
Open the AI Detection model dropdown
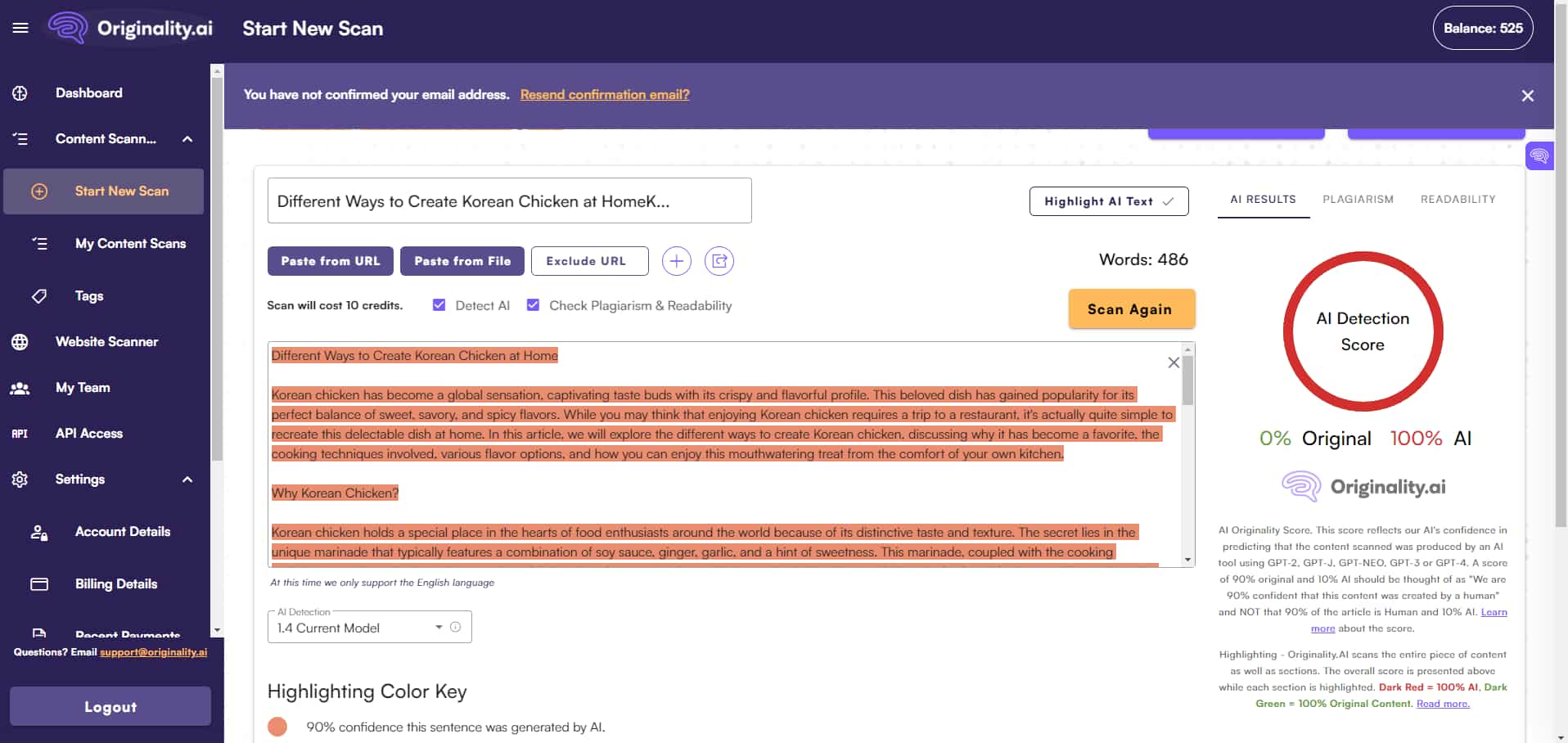[439, 627]
